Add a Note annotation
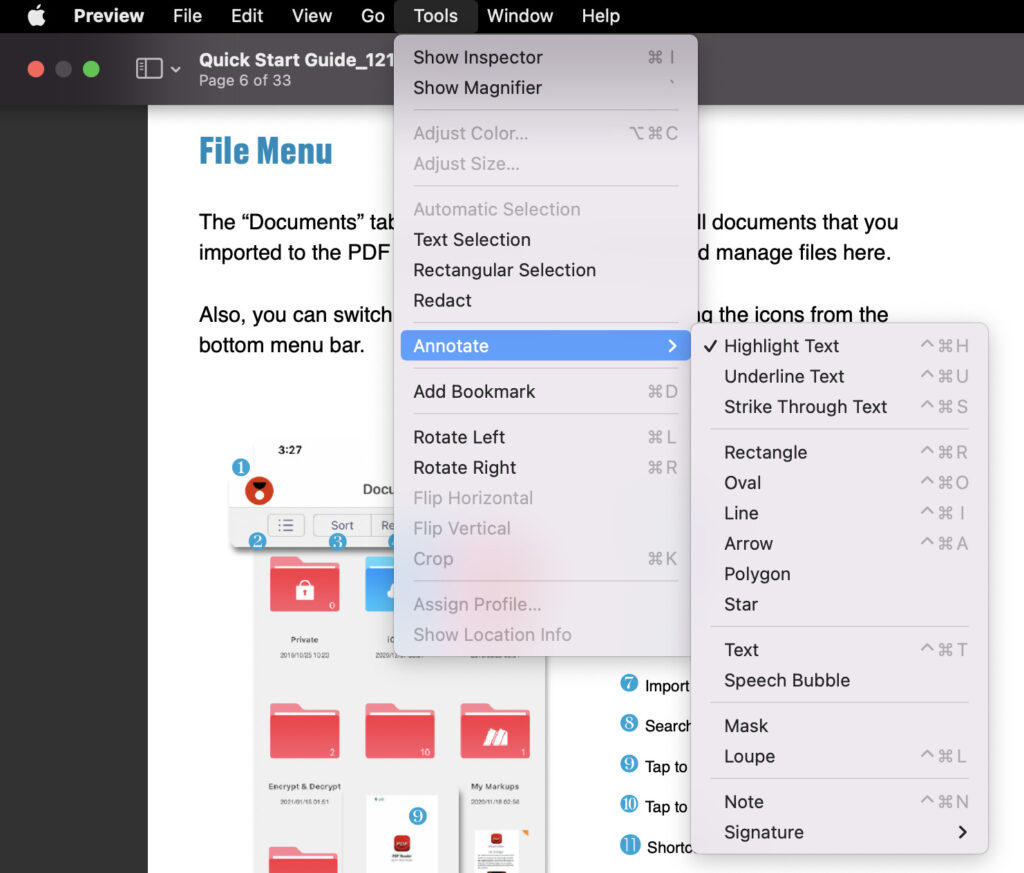 839,802
